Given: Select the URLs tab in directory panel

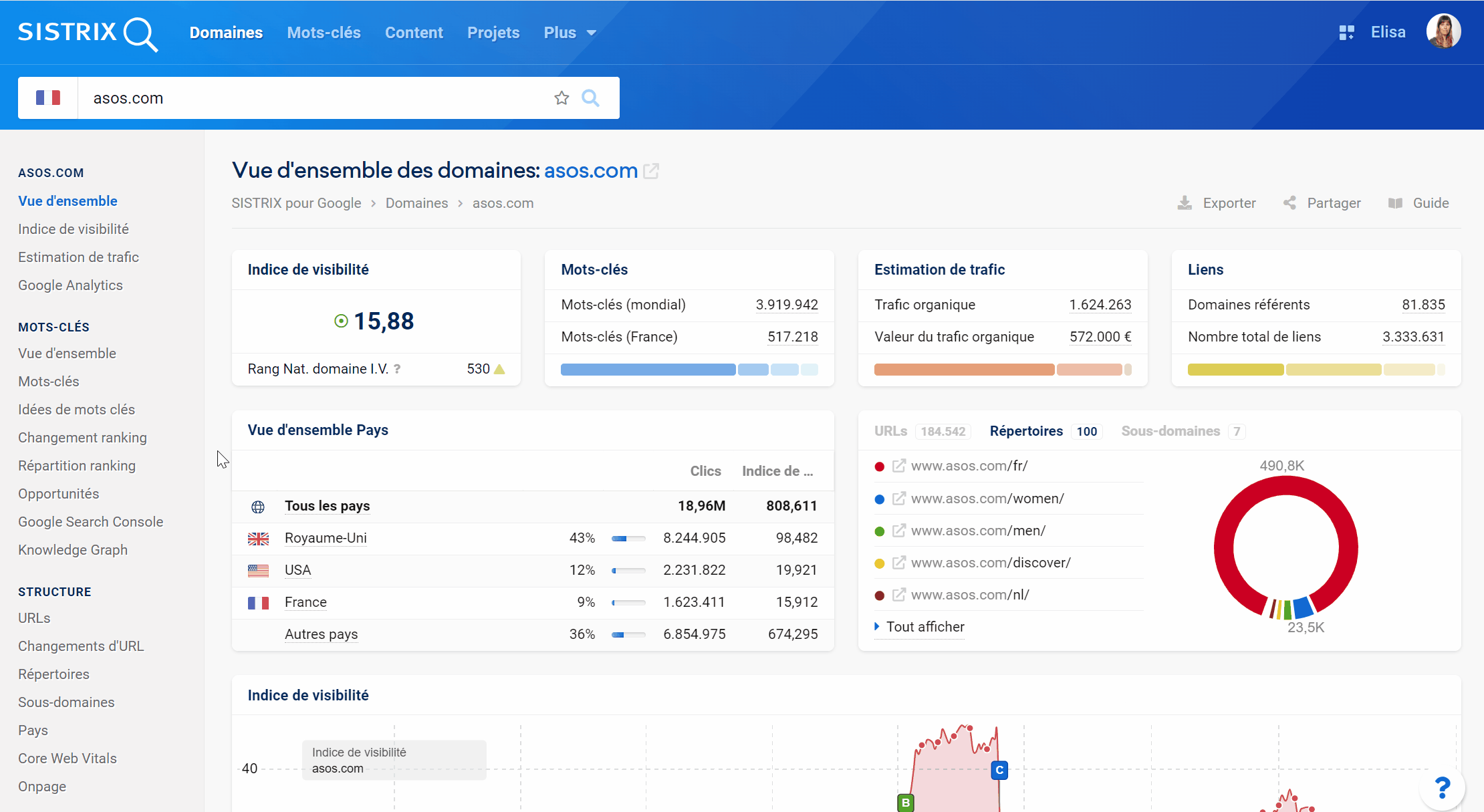Looking at the screenshot, I should pyautogui.click(x=888, y=431).
